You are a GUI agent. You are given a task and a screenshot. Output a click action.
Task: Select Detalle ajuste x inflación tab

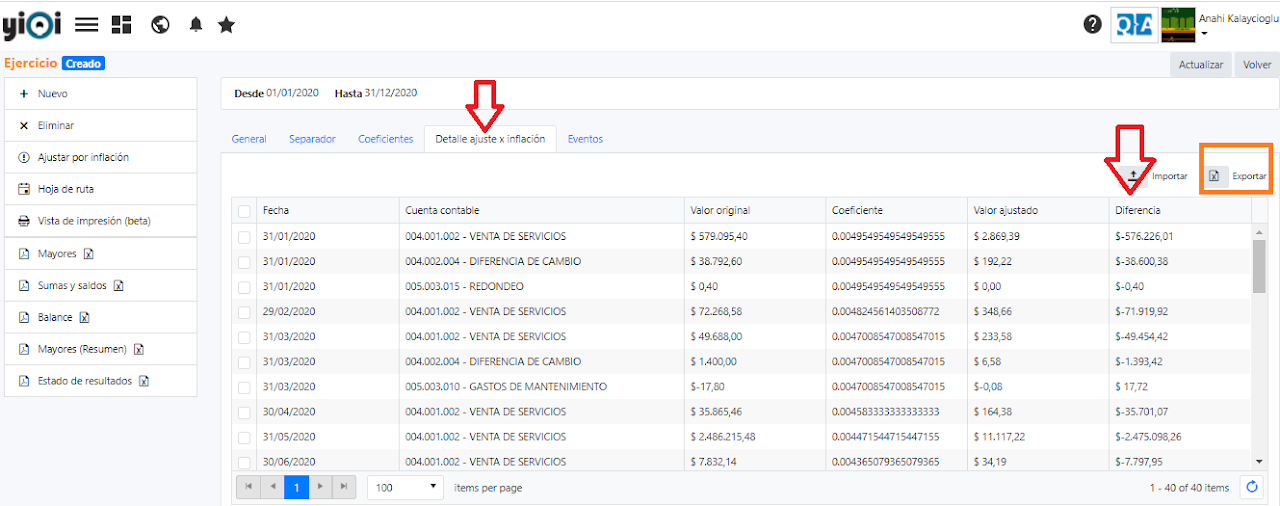[490, 139]
